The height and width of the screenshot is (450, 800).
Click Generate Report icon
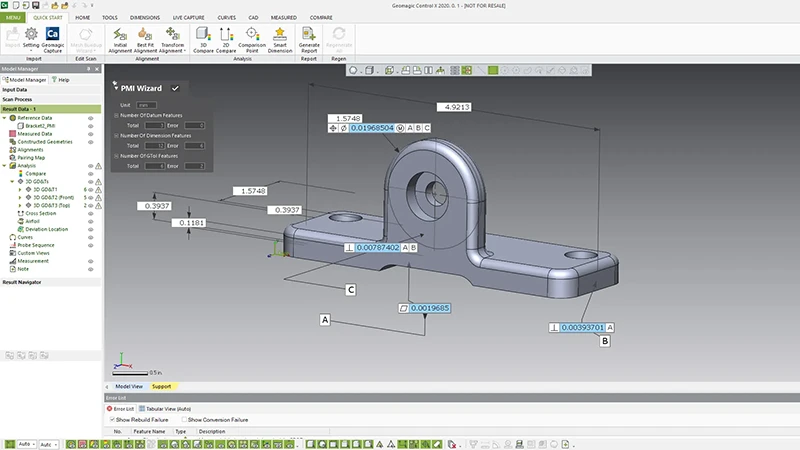[309, 34]
